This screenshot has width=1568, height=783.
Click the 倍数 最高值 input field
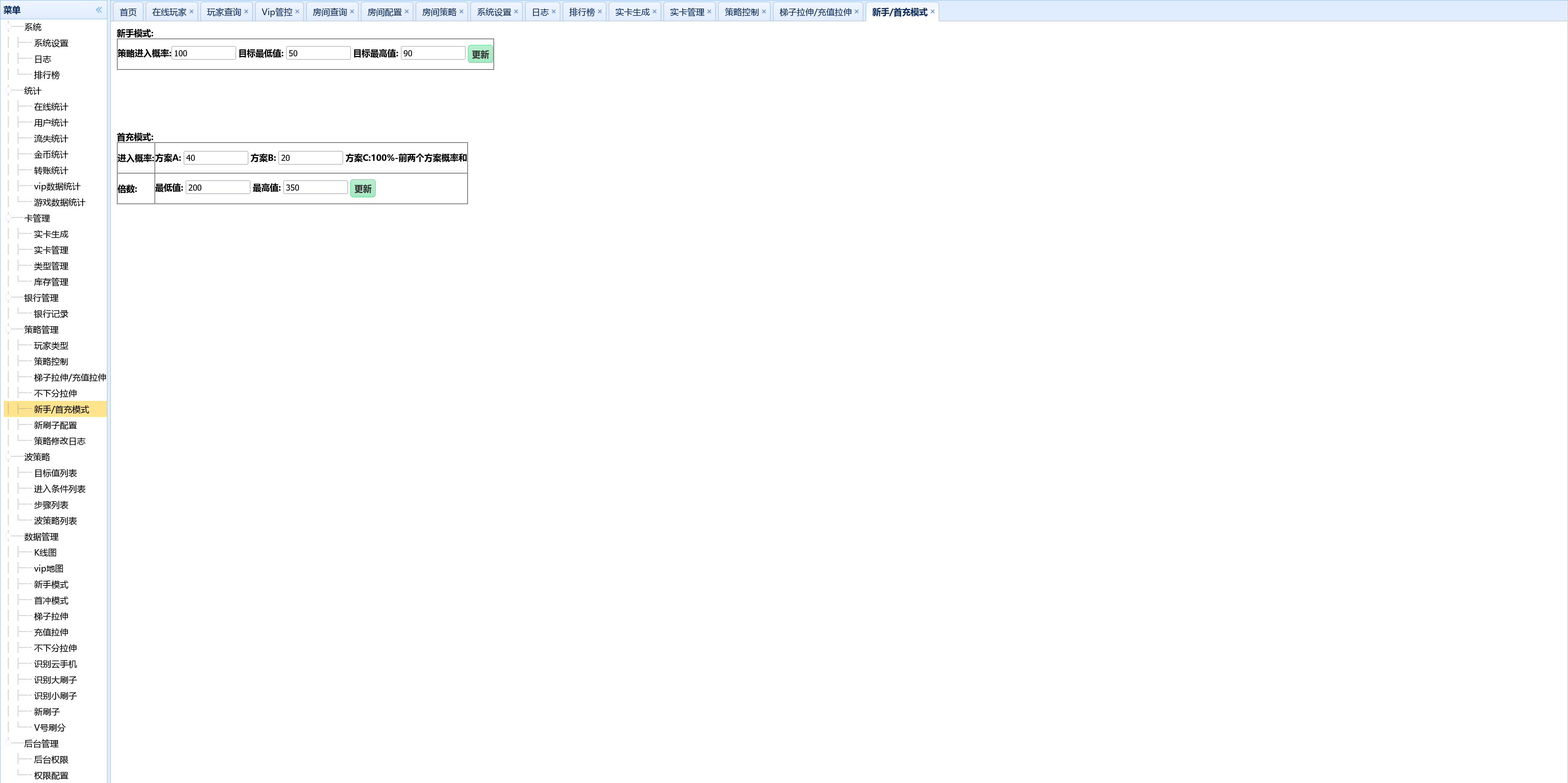(x=315, y=188)
